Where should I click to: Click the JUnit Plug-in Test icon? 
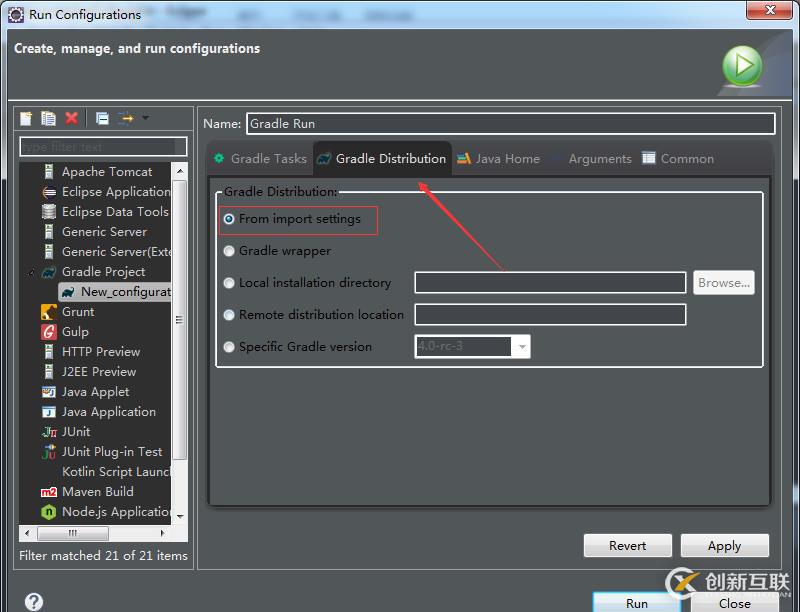point(49,451)
